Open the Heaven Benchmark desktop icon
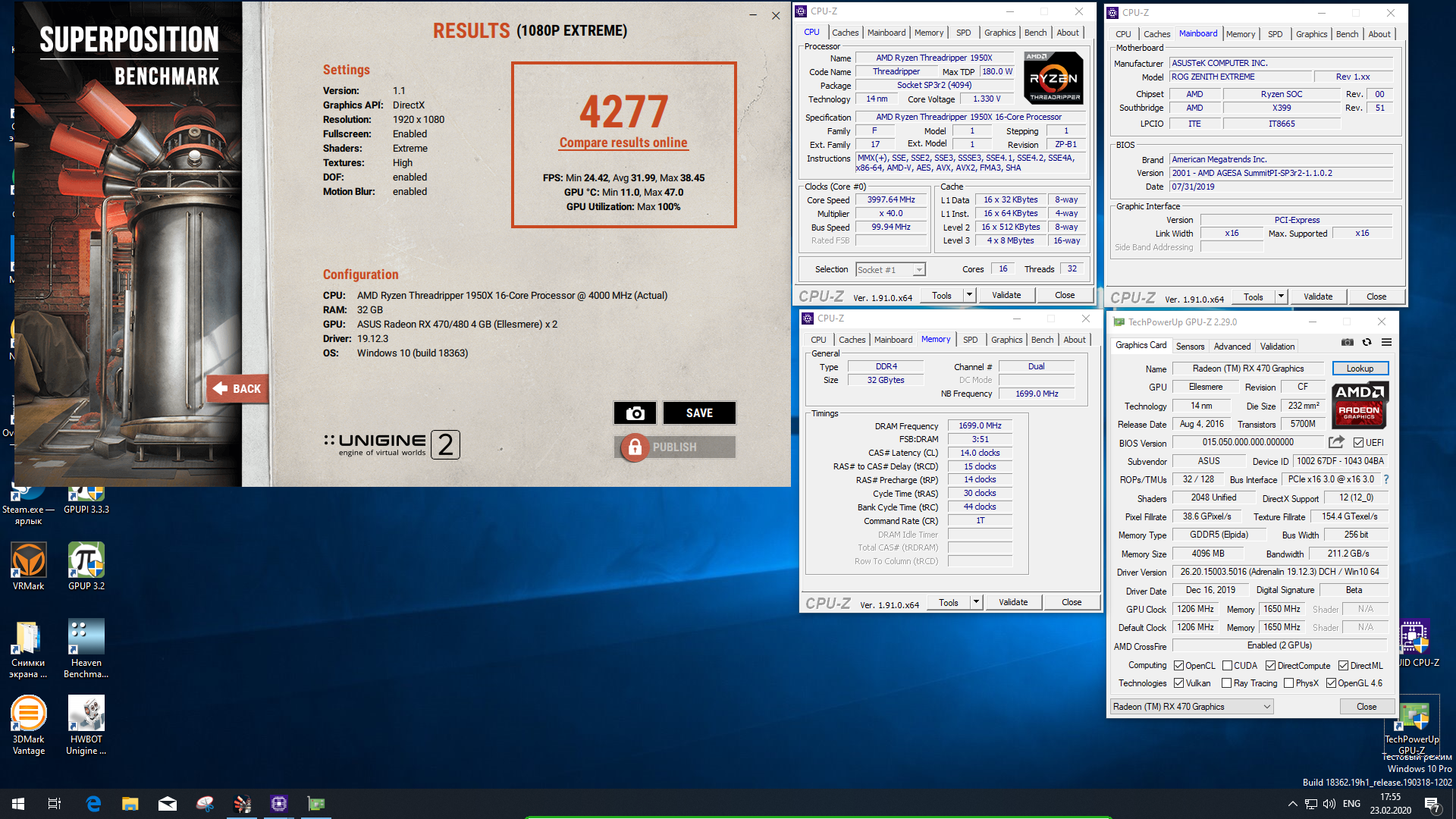Image resolution: width=1456 pixels, height=819 pixels. (86, 648)
